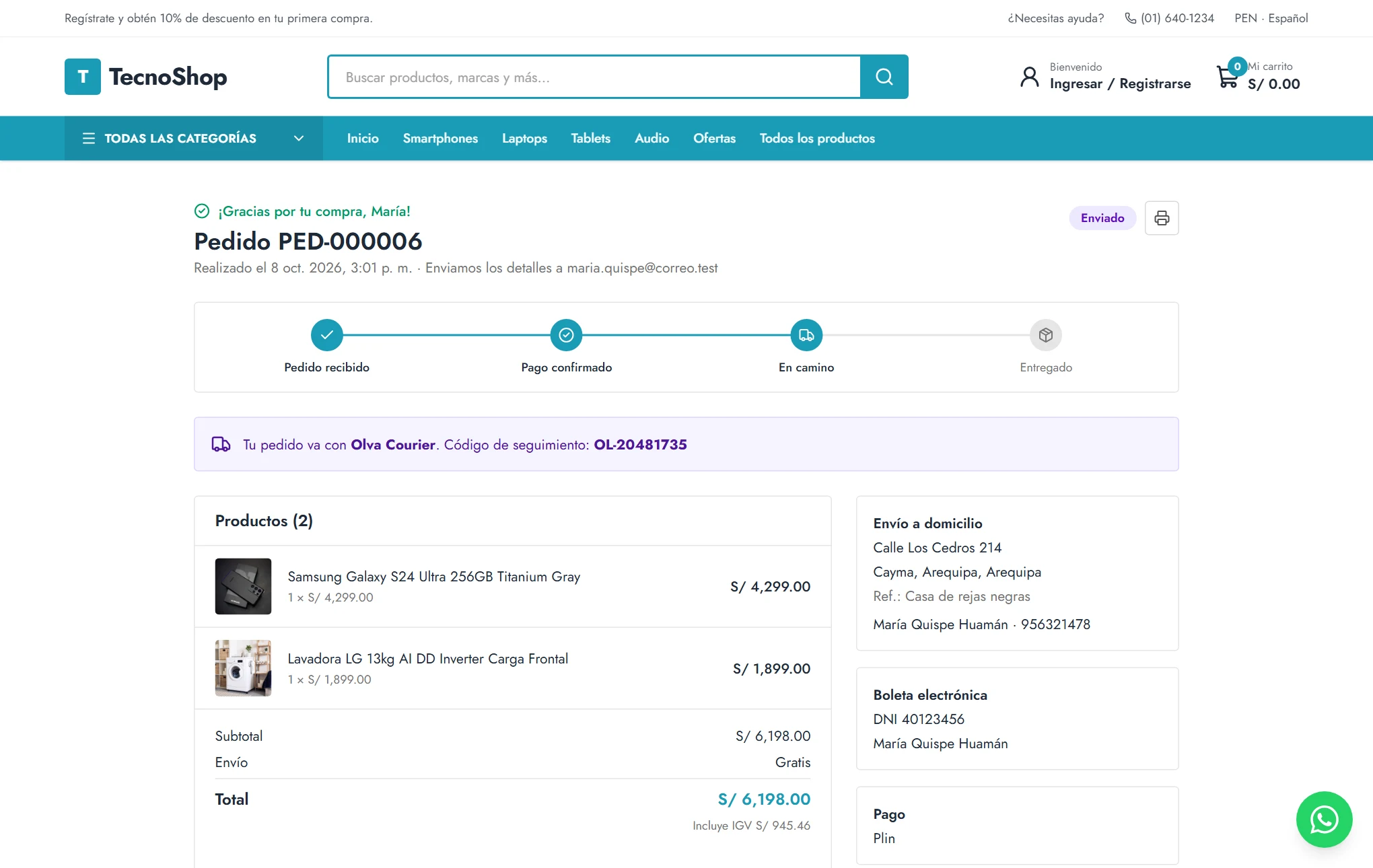Click the user account icon
This screenshot has width=1373, height=868.
pos(1029,77)
